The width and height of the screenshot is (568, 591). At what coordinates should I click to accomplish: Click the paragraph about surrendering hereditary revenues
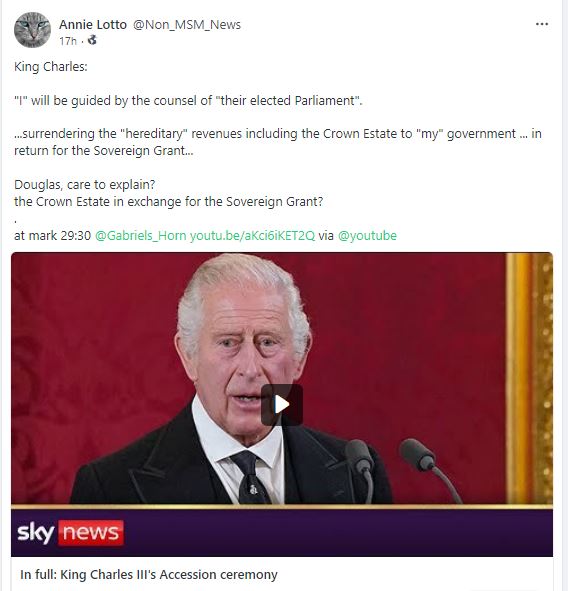[278, 142]
